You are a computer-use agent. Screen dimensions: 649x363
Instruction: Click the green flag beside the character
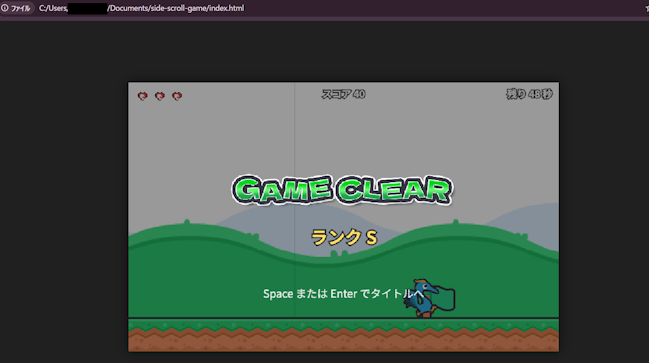[x=444, y=298]
